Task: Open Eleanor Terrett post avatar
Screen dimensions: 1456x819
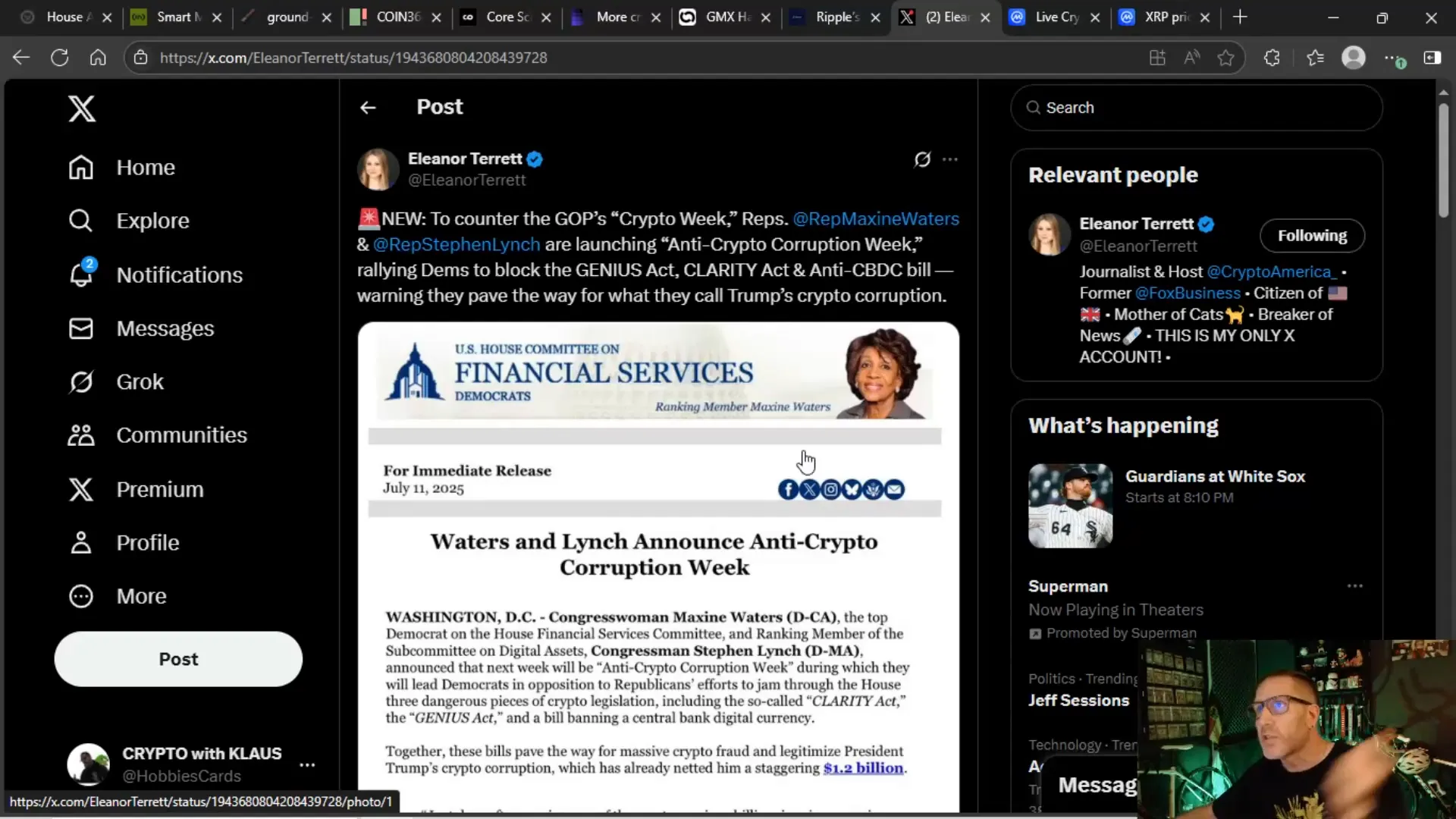Action: 378,169
